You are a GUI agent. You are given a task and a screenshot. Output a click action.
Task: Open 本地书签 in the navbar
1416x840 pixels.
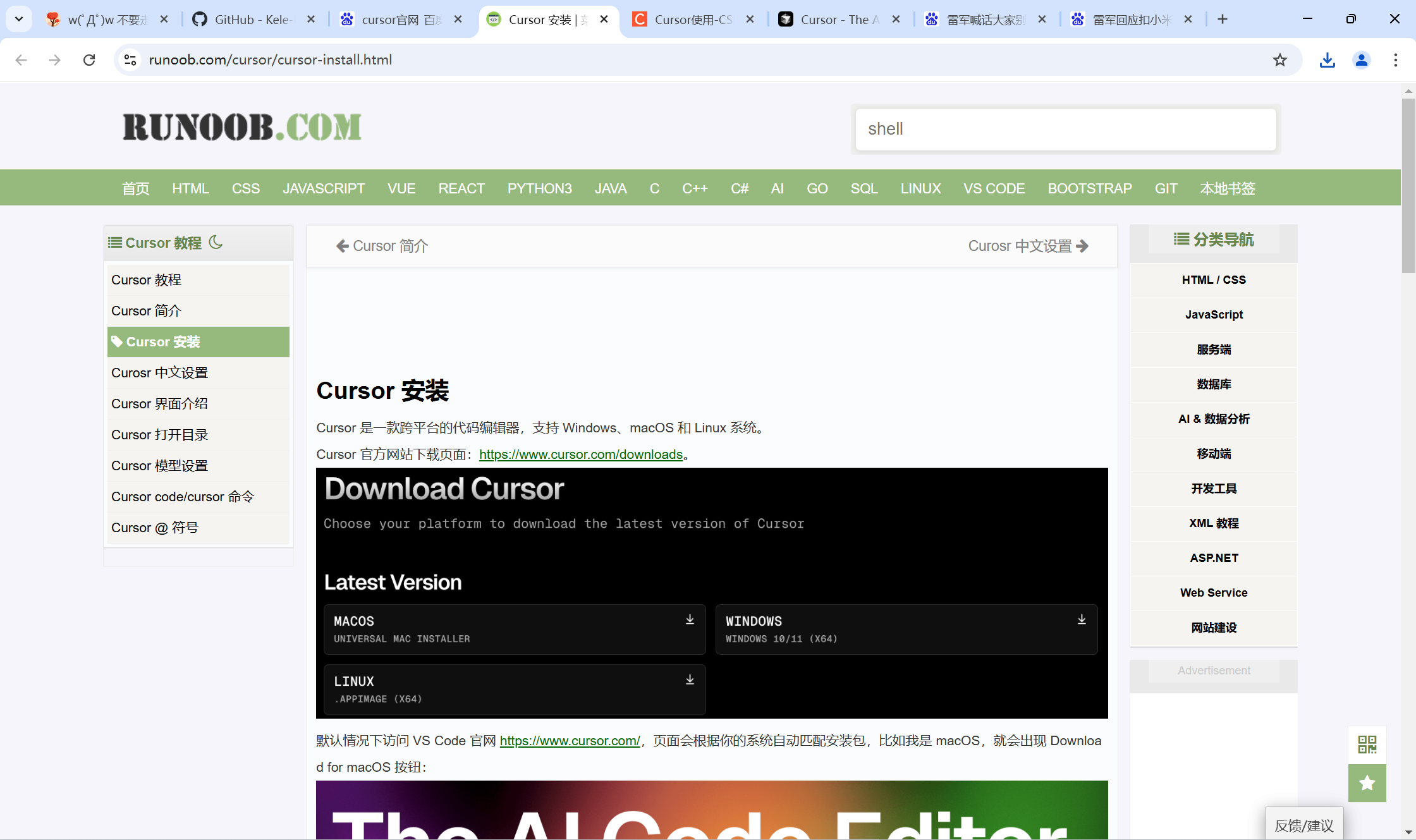point(1228,188)
